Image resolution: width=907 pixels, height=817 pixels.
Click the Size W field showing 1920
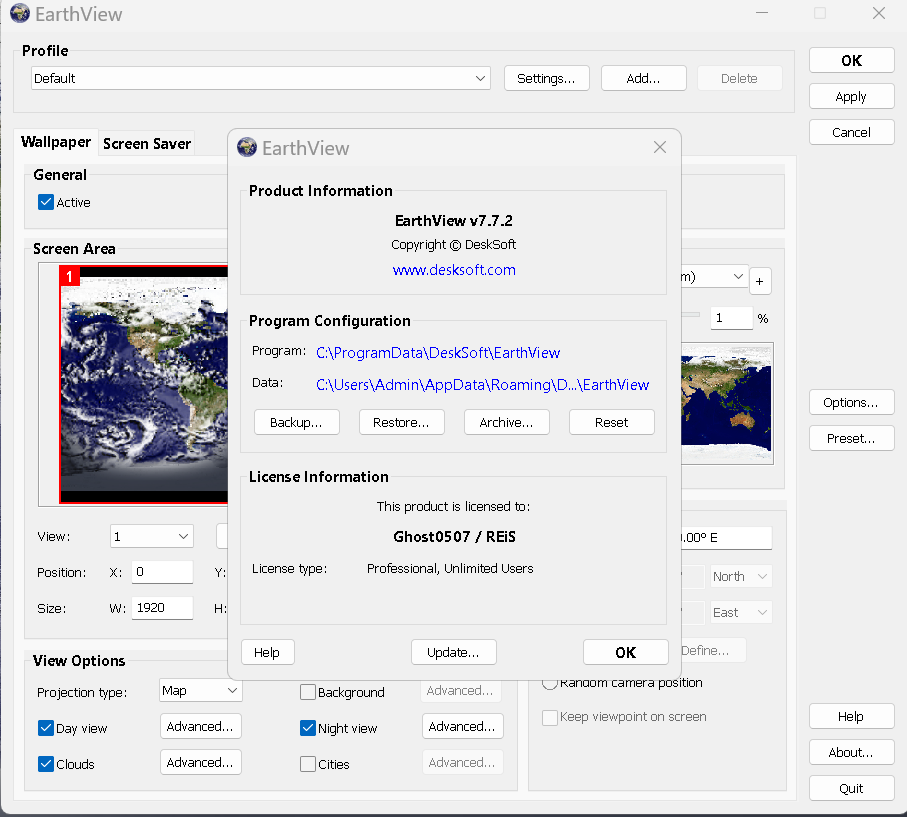pyautogui.click(x=163, y=608)
